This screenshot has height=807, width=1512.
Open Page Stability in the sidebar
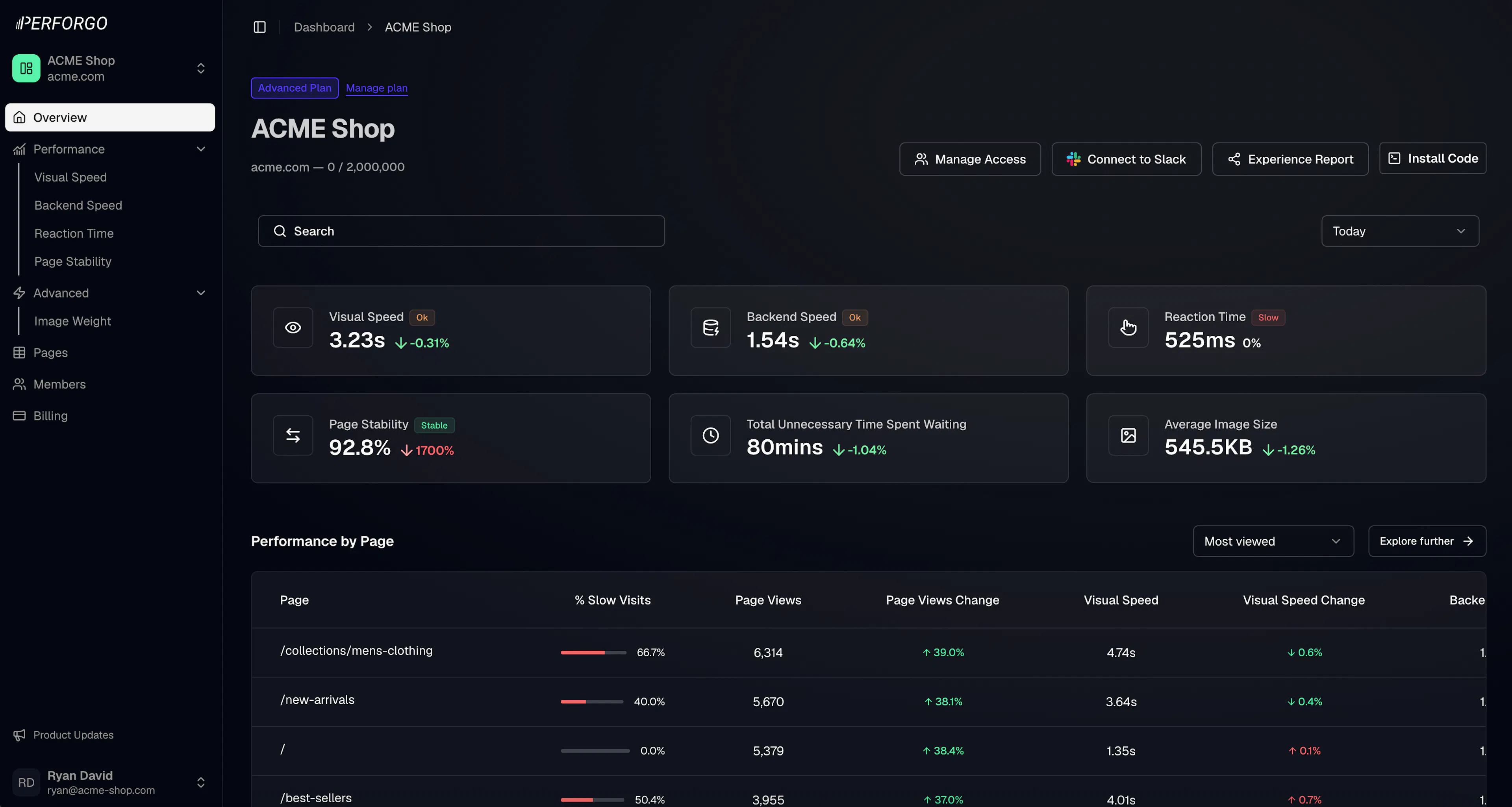coord(73,262)
